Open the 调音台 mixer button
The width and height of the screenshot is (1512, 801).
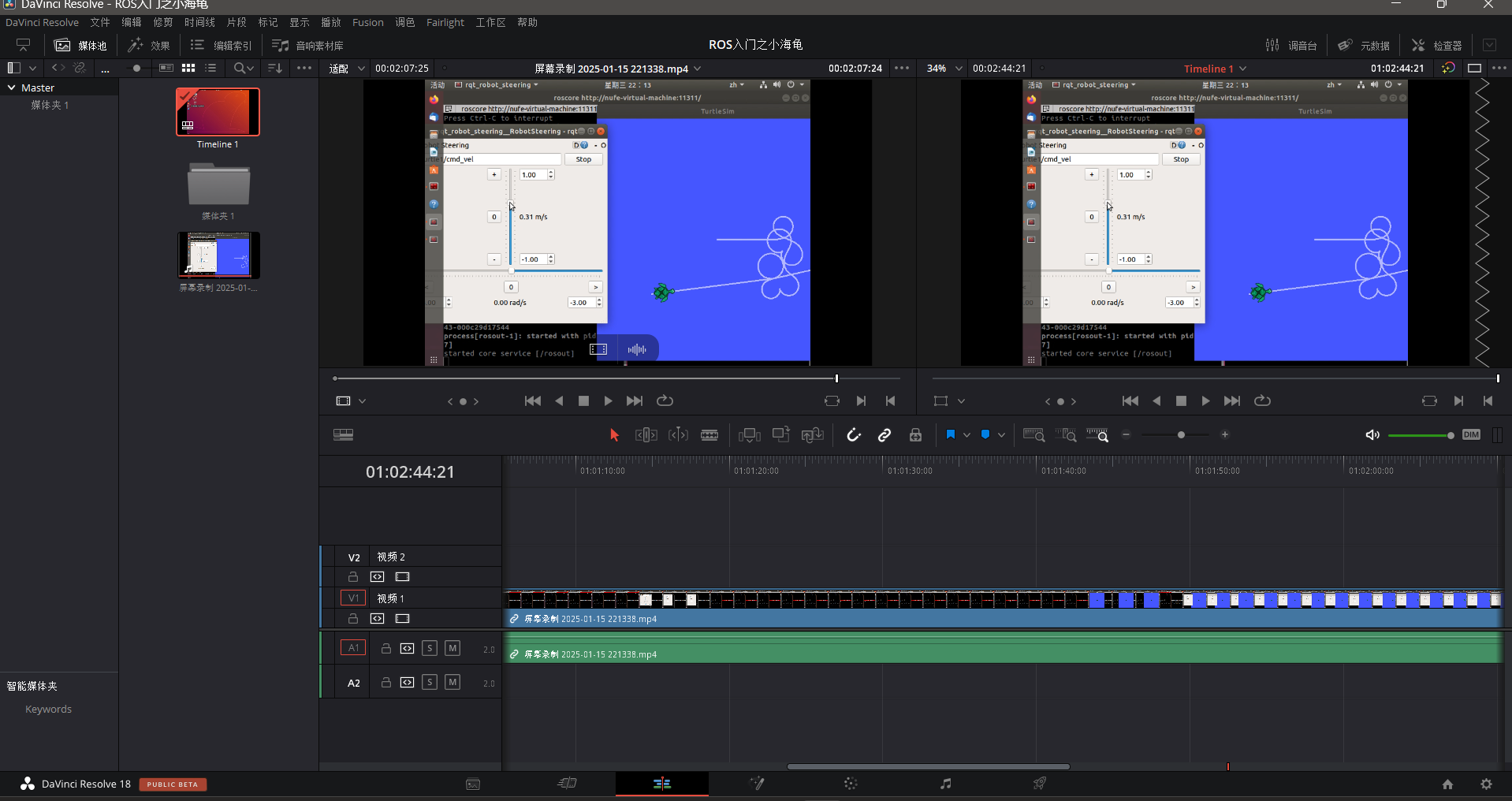point(1291,46)
